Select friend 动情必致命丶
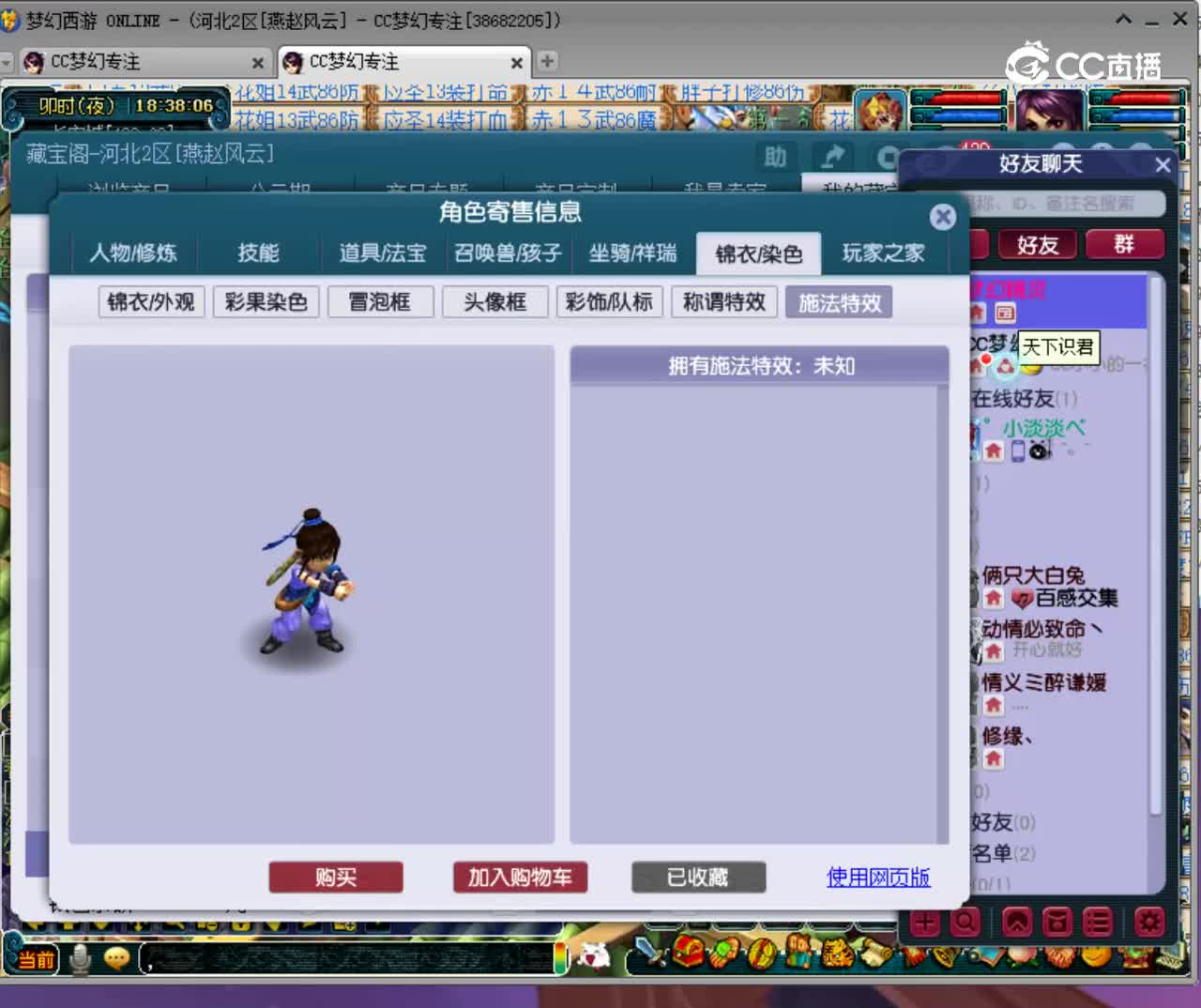This screenshot has width=1201, height=1008. (1041, 629)
